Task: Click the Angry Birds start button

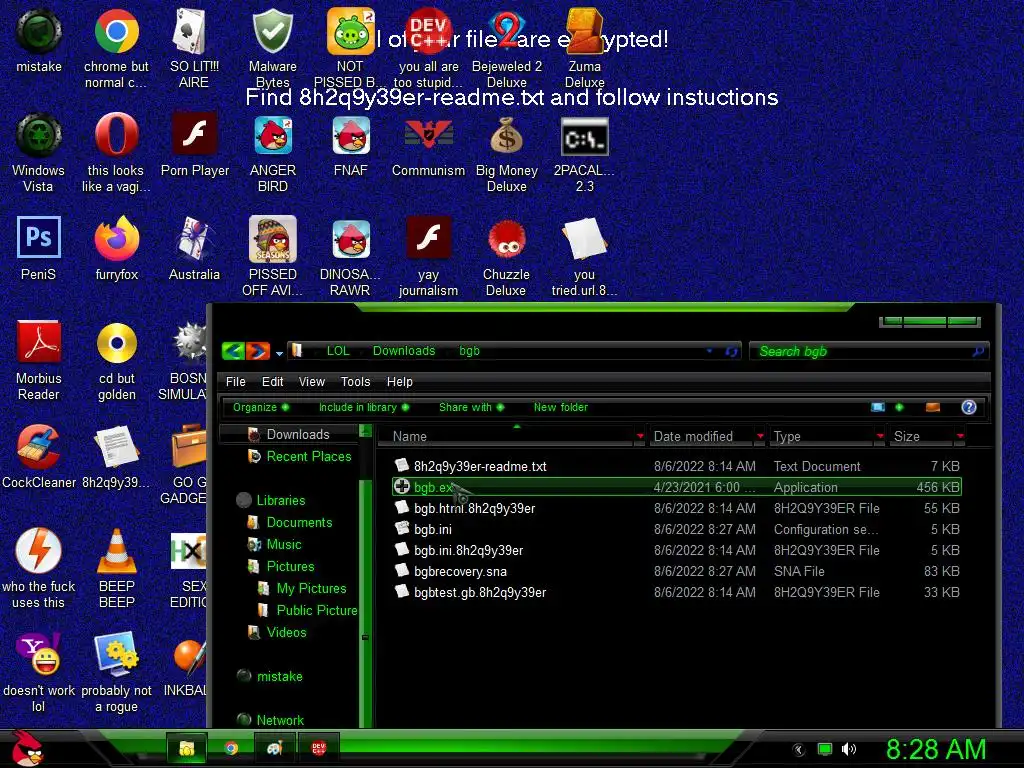Action: coord(27,747)
